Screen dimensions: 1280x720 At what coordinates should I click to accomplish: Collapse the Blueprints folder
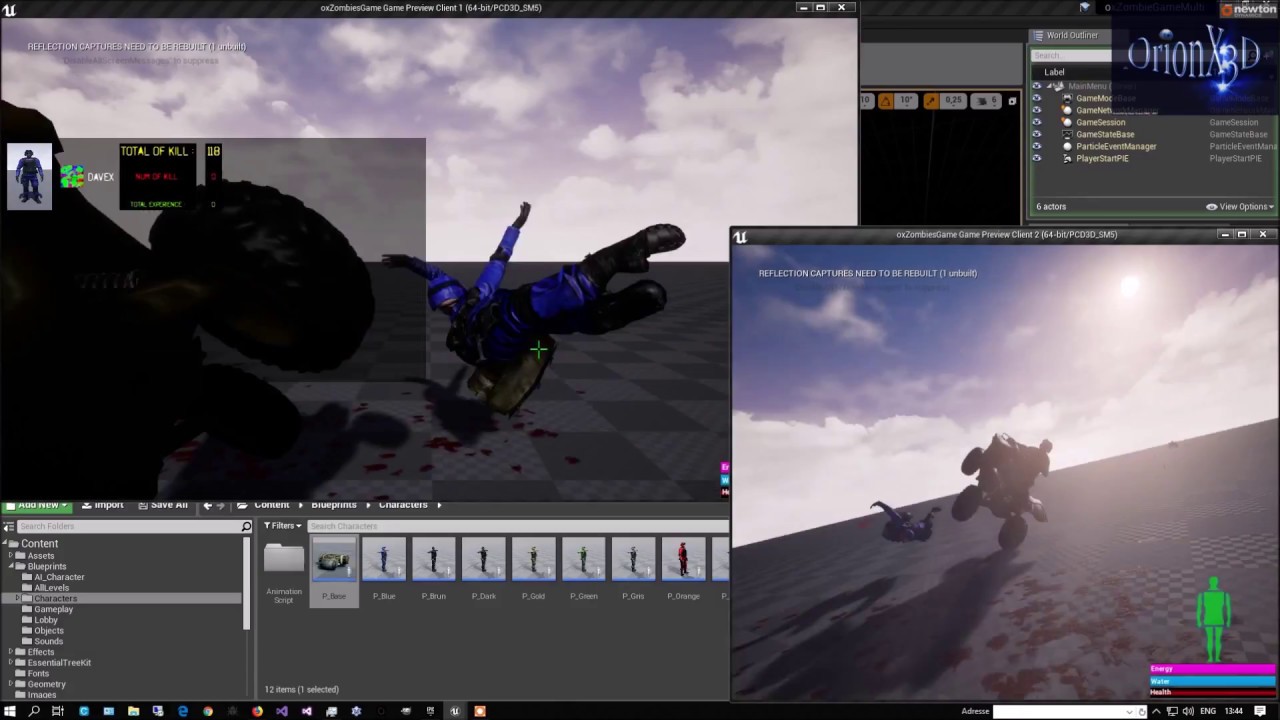11,566
